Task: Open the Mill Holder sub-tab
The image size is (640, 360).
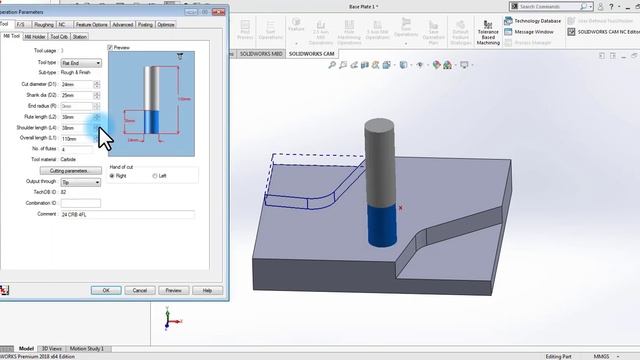Action: tap(35, 37)
